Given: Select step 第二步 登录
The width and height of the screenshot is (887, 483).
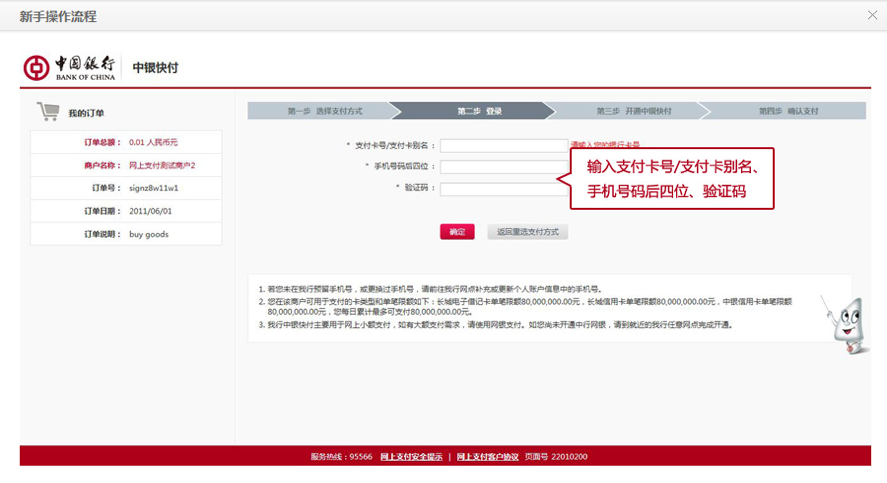Looking at the screenshot, I should pos(479,111).
